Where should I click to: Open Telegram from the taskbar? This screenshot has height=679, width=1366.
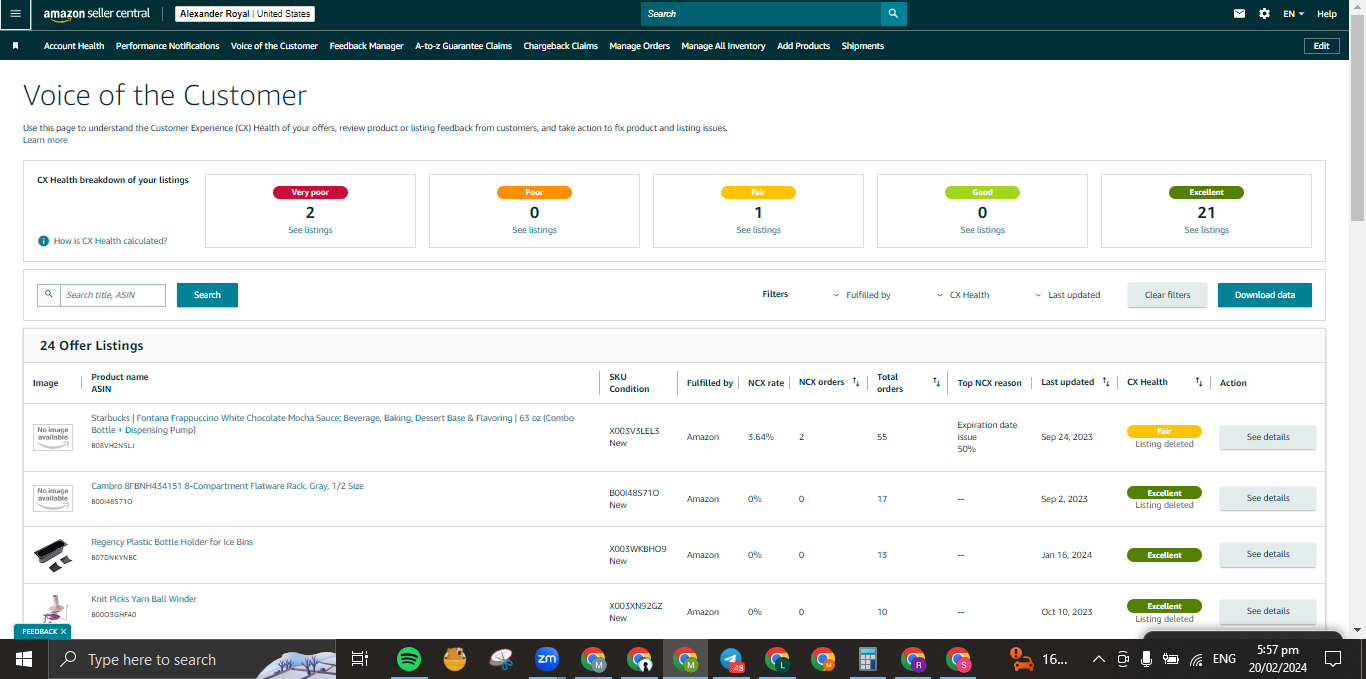[x=731, y=659]
